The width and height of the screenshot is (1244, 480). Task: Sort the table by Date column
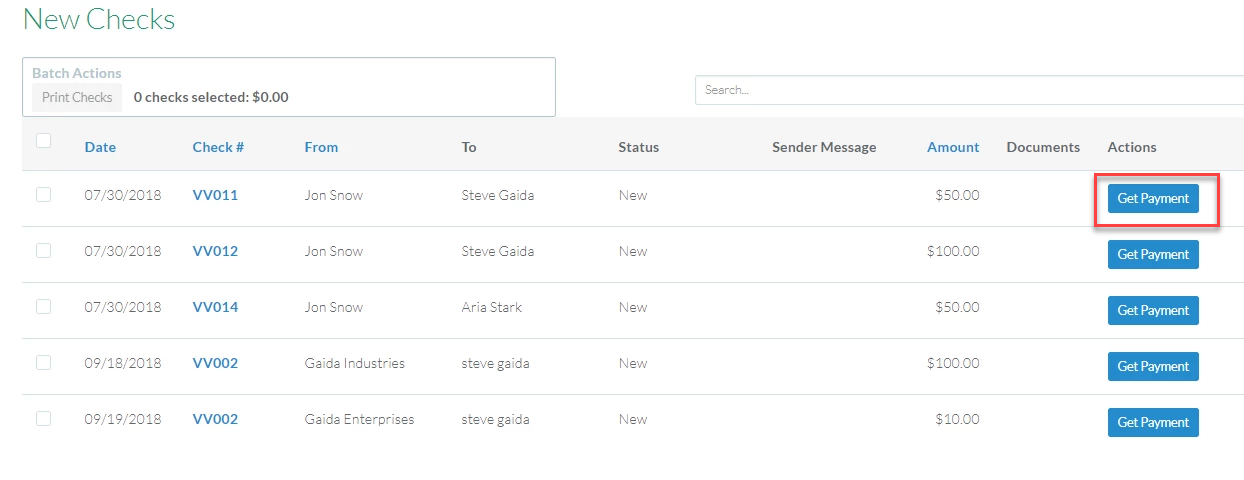(100, 147)
